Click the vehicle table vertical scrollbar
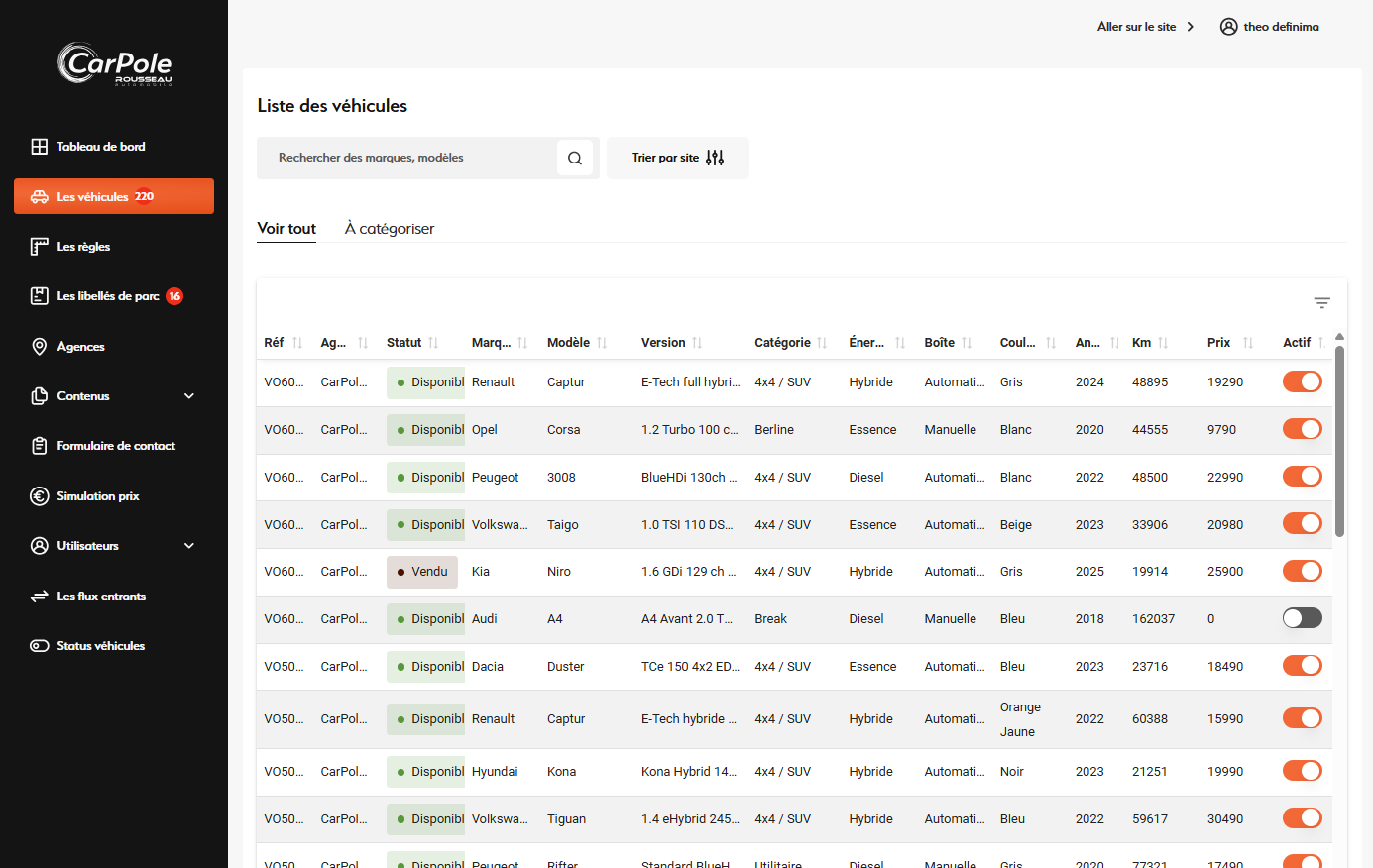Viewport: 1373px width, 868px height. coord(1339,441)
